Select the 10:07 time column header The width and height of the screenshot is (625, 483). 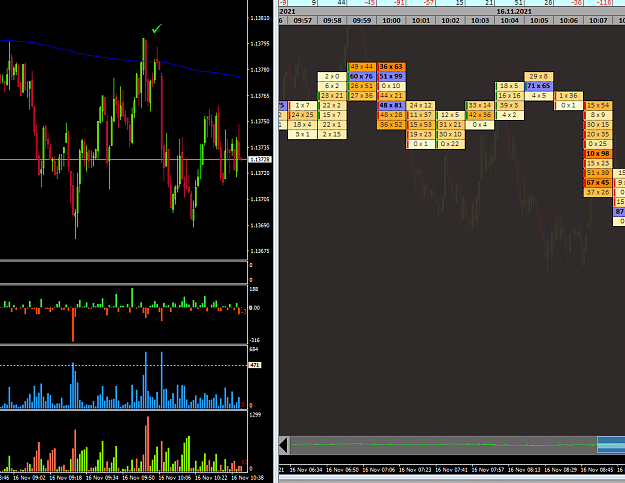pyautogui.click(x=597, y=20)
